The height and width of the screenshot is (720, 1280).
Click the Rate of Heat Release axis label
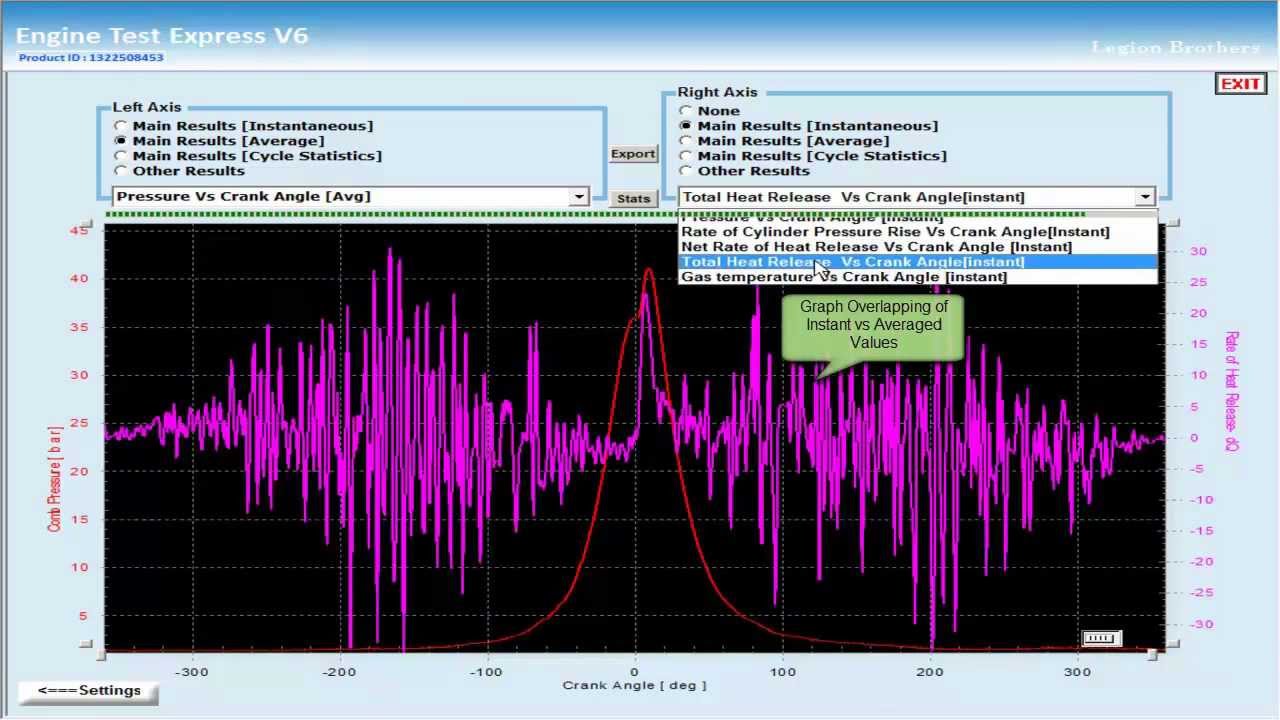[x=1232, y=391]
